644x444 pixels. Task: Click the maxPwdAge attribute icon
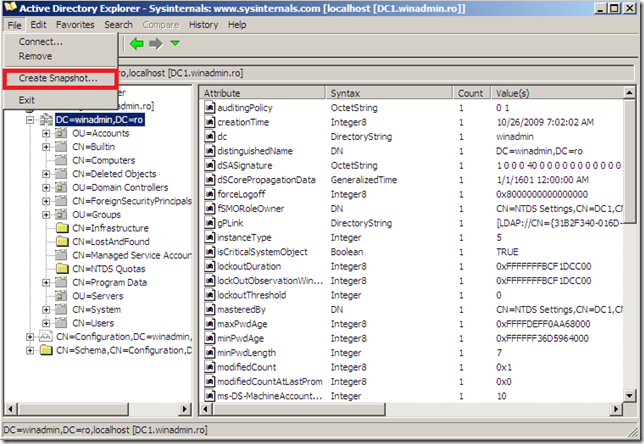(209, 324)
